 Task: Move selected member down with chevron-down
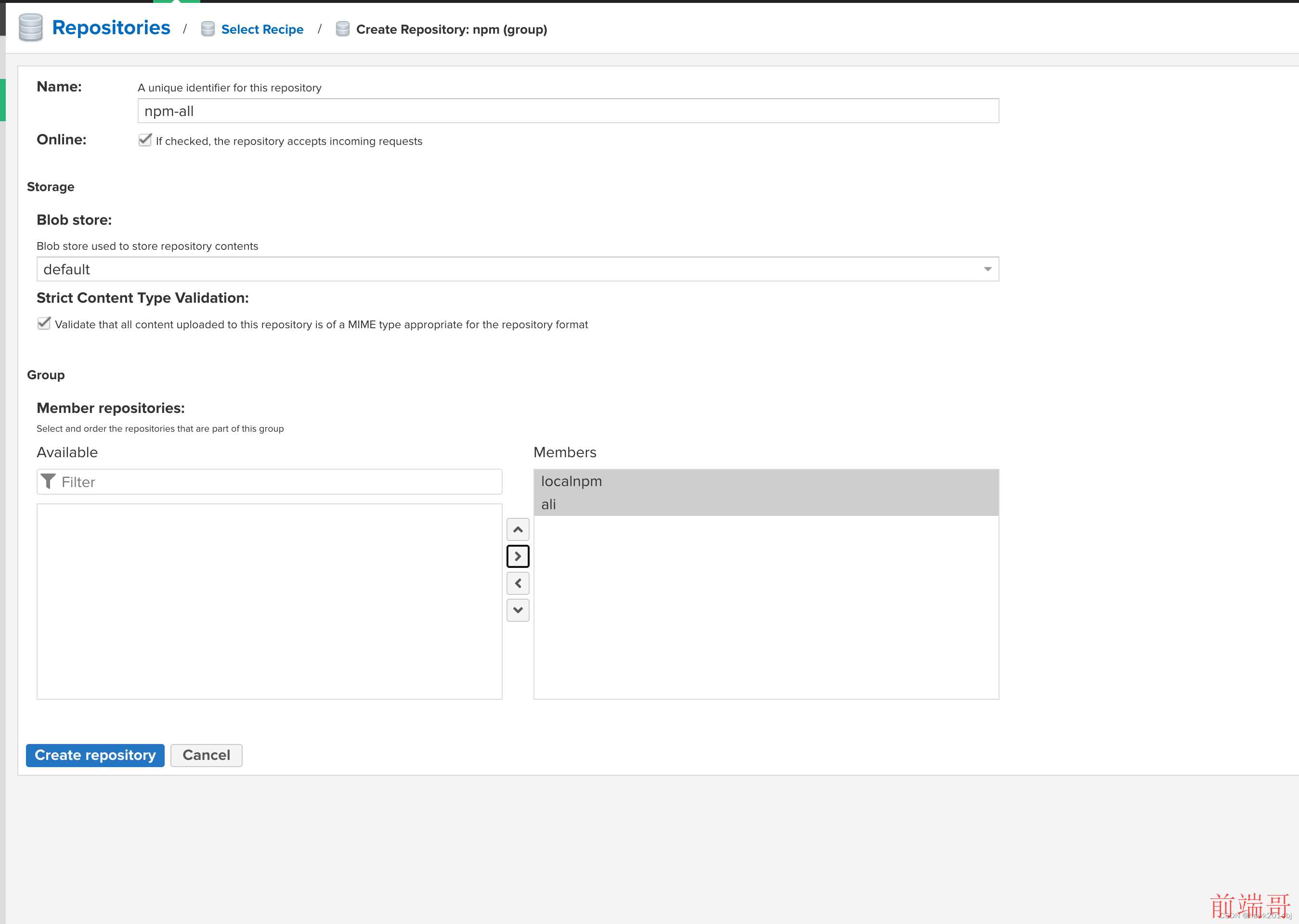[x=518, y=610]
